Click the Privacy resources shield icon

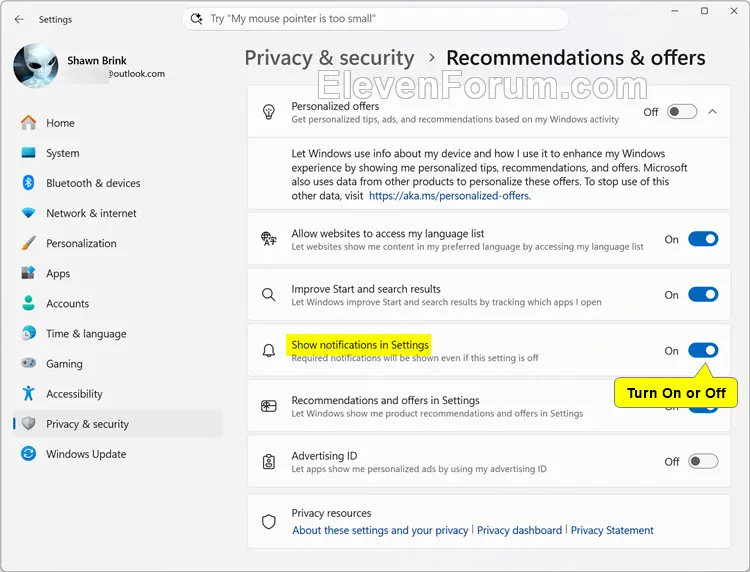(x=269, y=521)
